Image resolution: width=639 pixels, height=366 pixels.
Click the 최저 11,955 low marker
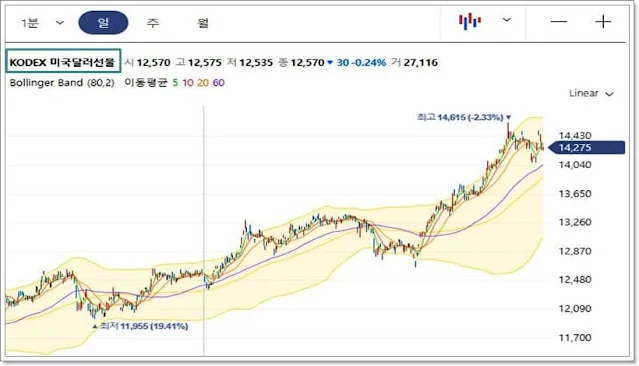[x=140, y=326]
